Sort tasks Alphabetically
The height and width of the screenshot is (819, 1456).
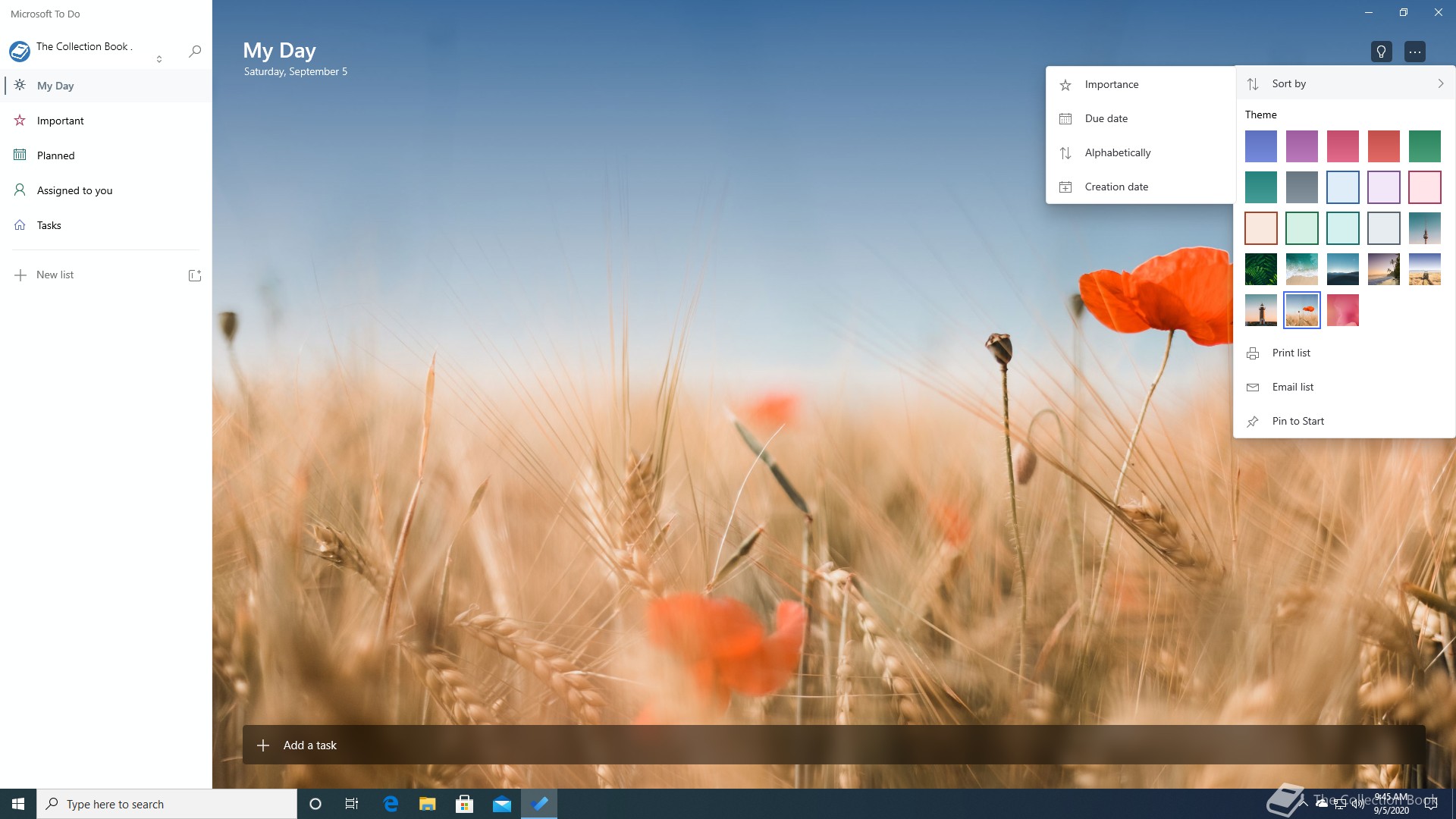click(x=1140, y=152)
